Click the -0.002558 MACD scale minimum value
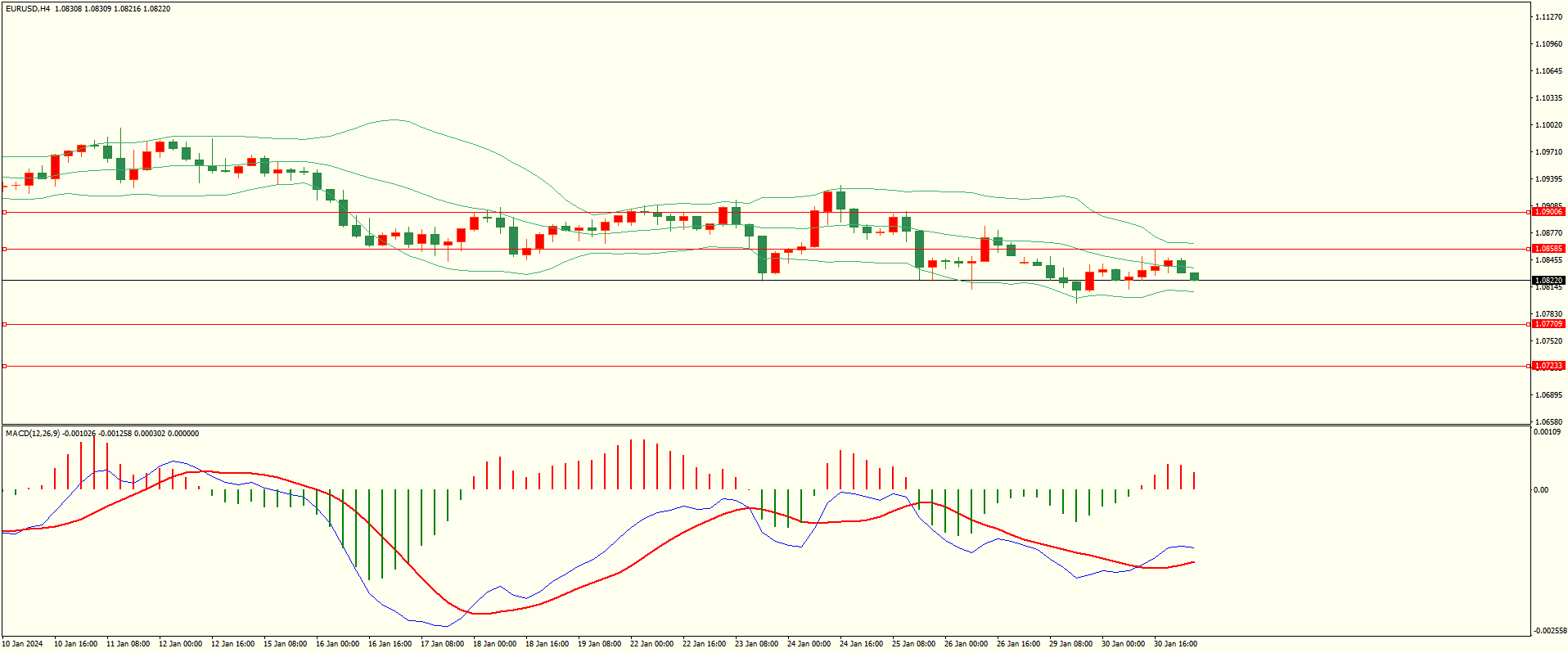1568x653 pixels. [x=1550, y=631]
